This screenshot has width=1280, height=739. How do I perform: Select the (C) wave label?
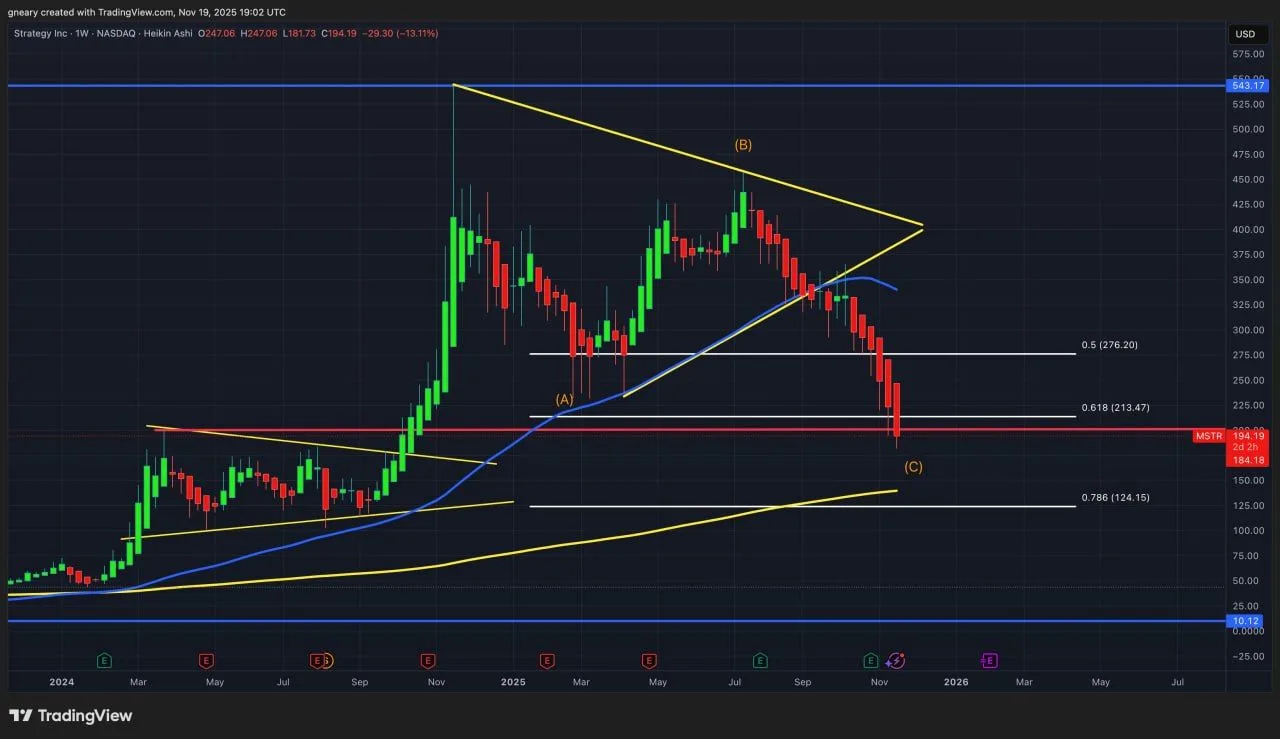(x=913, y=467)
